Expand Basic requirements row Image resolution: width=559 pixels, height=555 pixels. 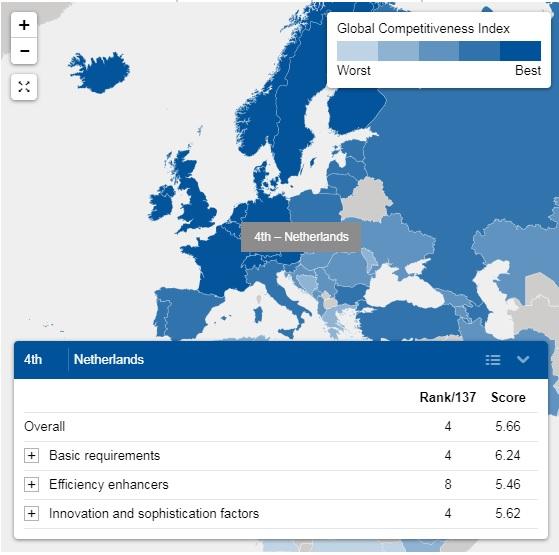(31, 455)
